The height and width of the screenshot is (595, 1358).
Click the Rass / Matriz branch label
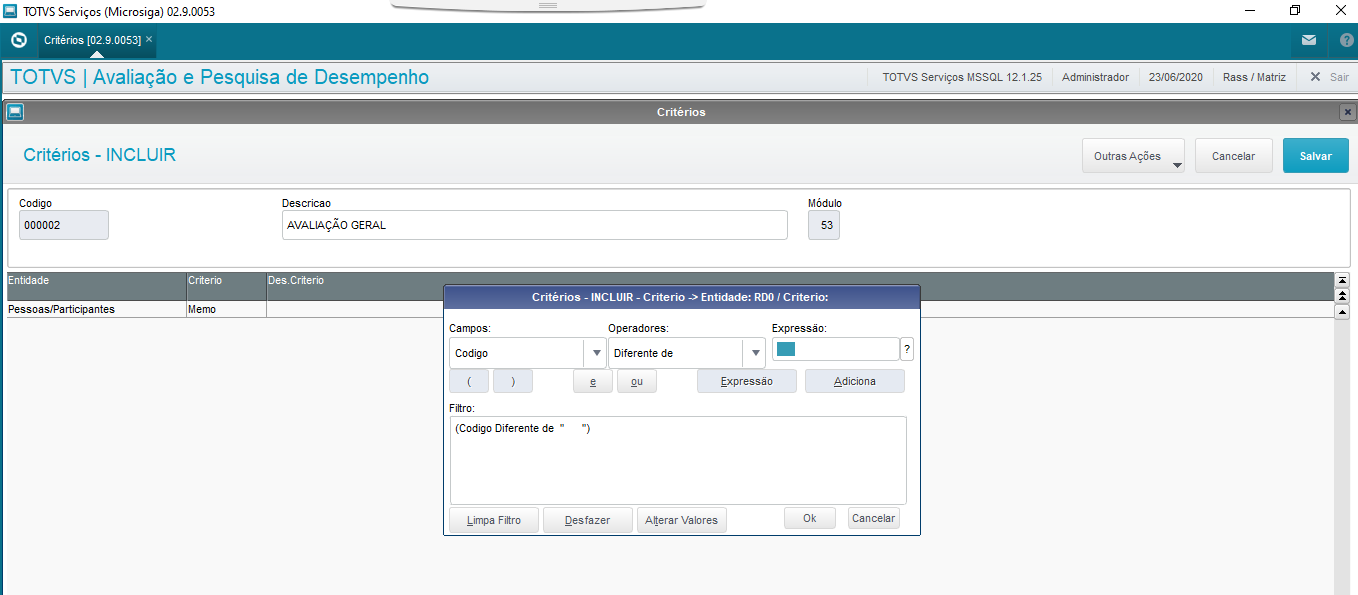point(1254,77)
